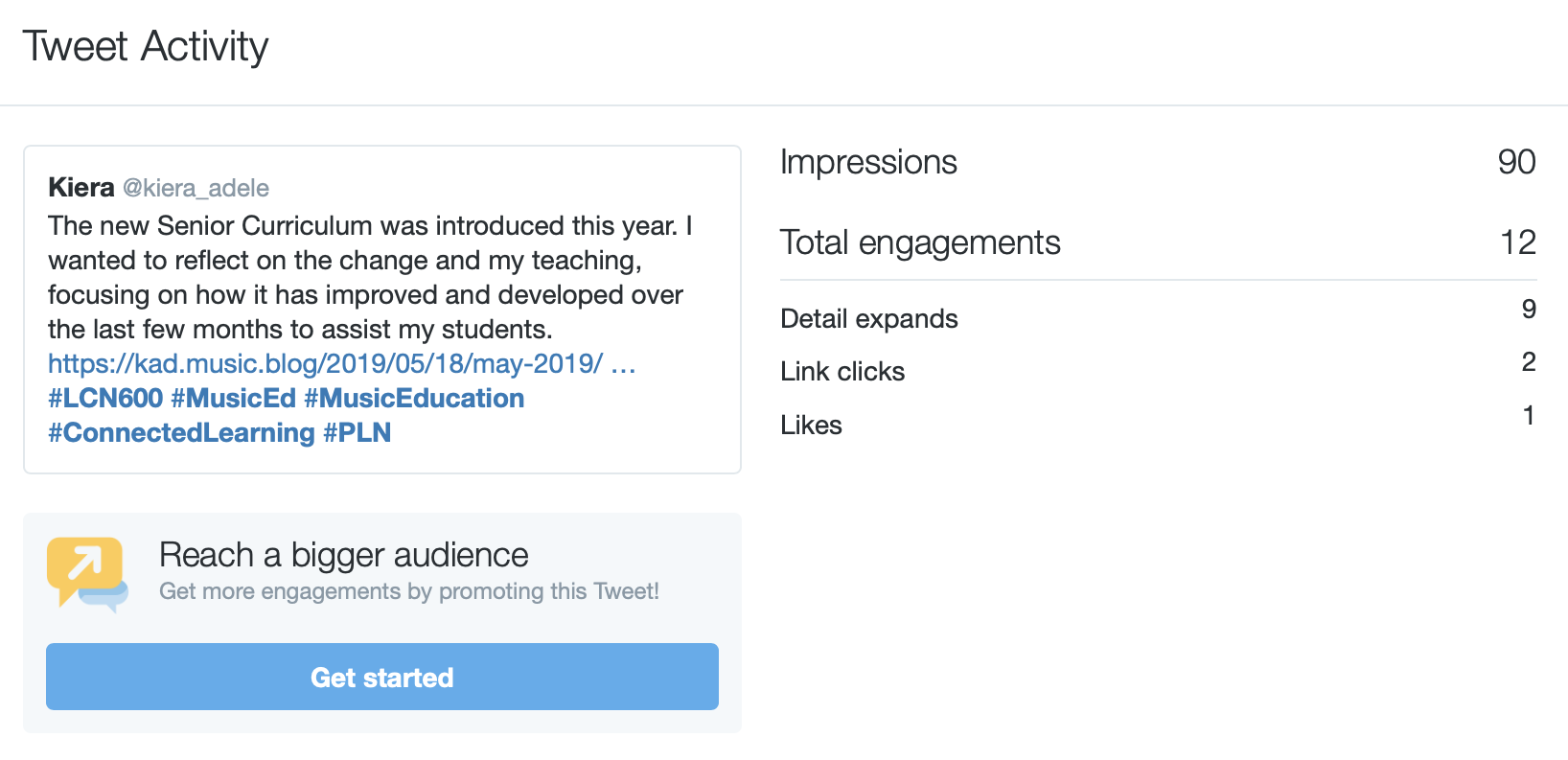Select the Impressions count of 90
The width and height of the screenshot is (1568, 760).
tap(1516, 163)
